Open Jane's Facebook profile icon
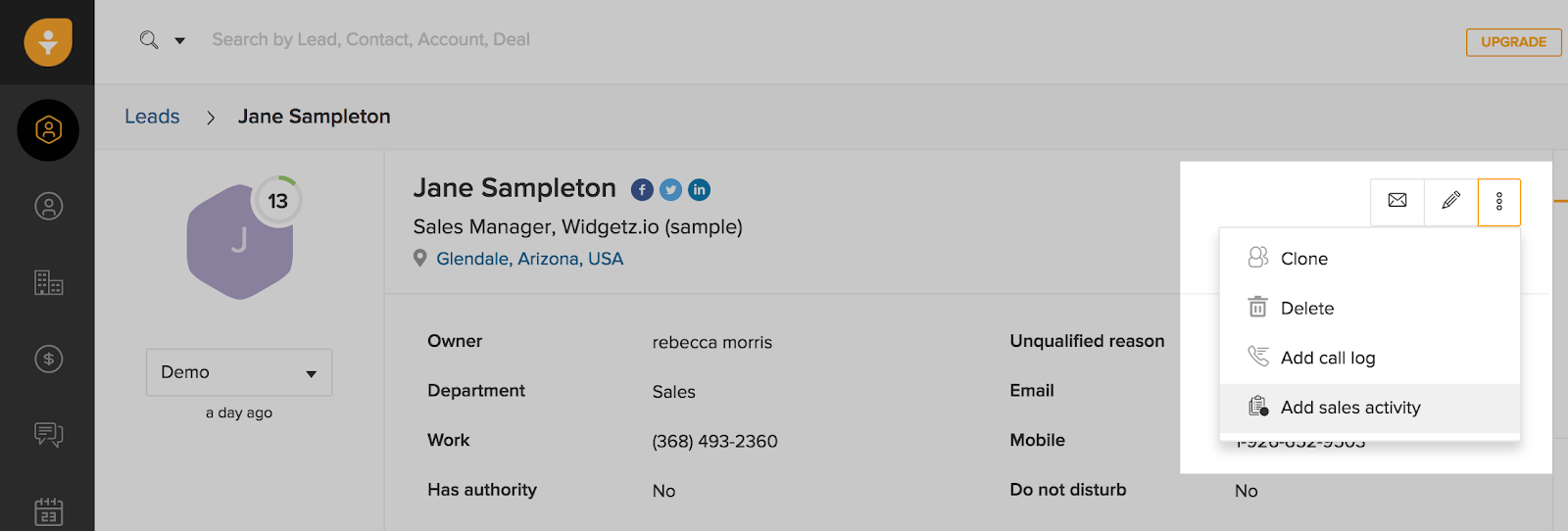 tap(642, 190)
